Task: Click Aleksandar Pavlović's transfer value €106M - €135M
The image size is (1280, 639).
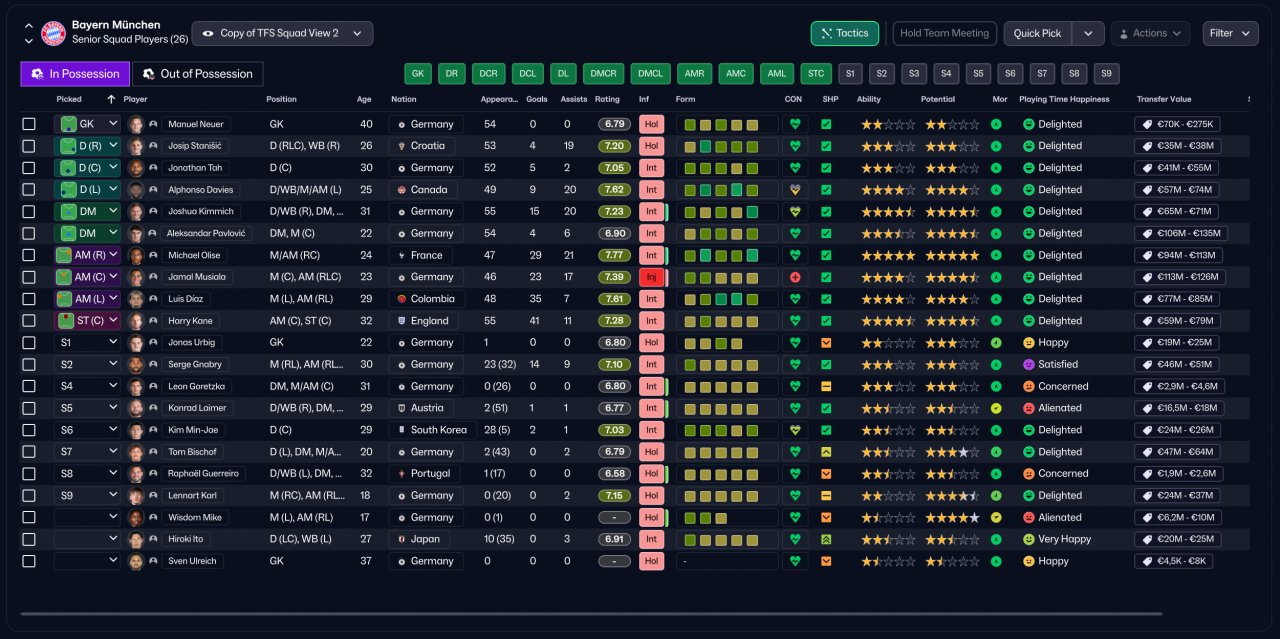Action: click(1180, 233)
